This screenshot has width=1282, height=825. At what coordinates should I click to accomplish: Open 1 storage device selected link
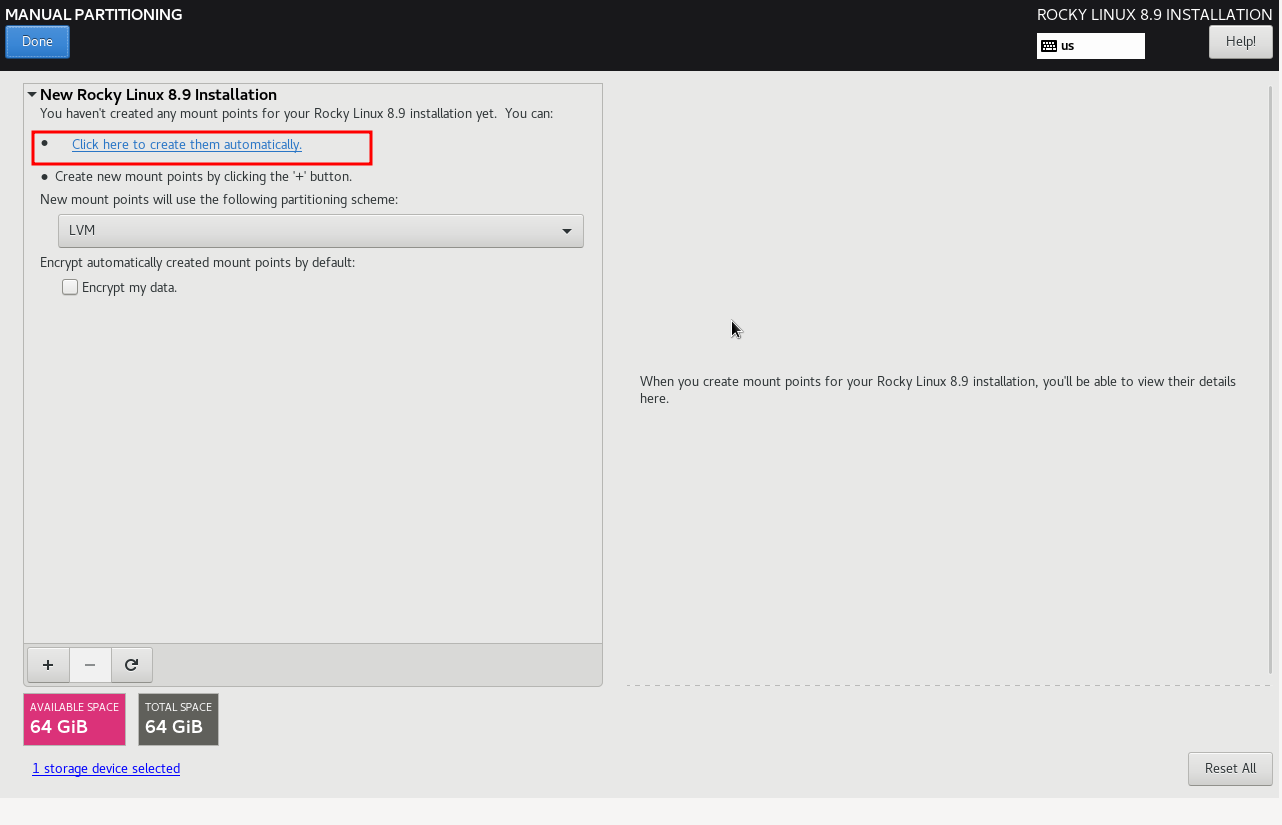click(106, 769)
